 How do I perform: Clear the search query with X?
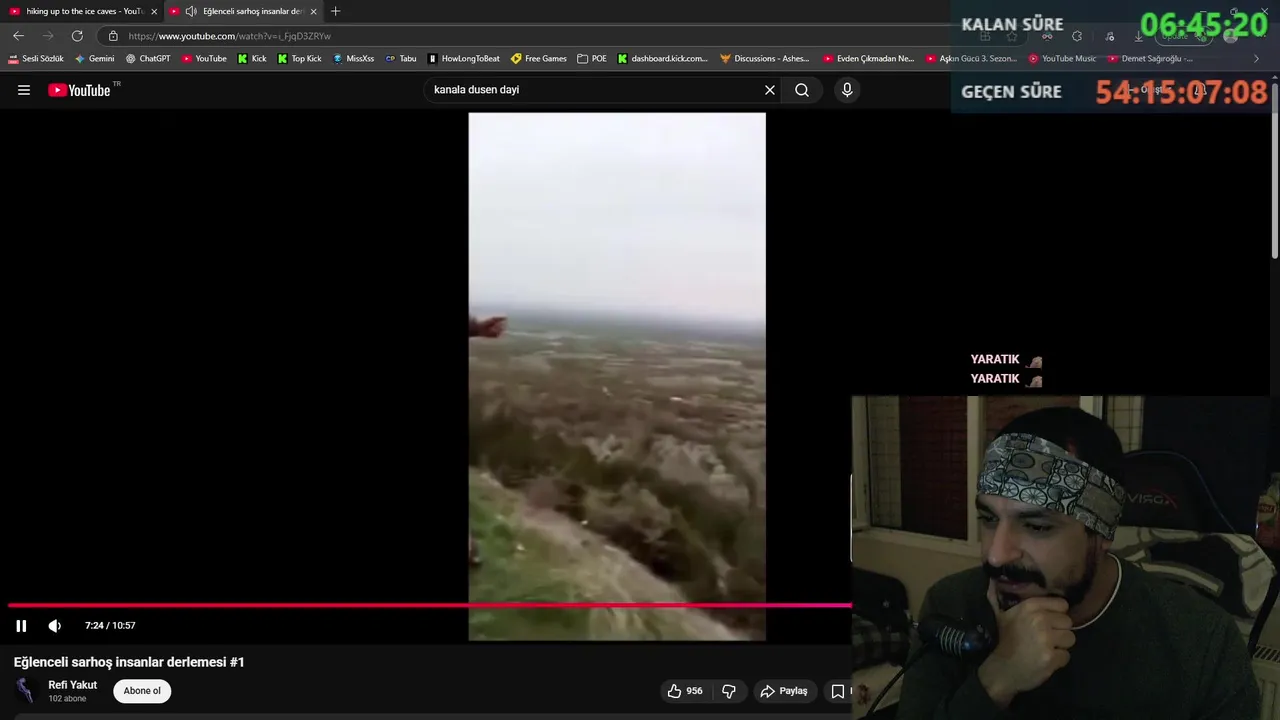[x=770, y=90]
